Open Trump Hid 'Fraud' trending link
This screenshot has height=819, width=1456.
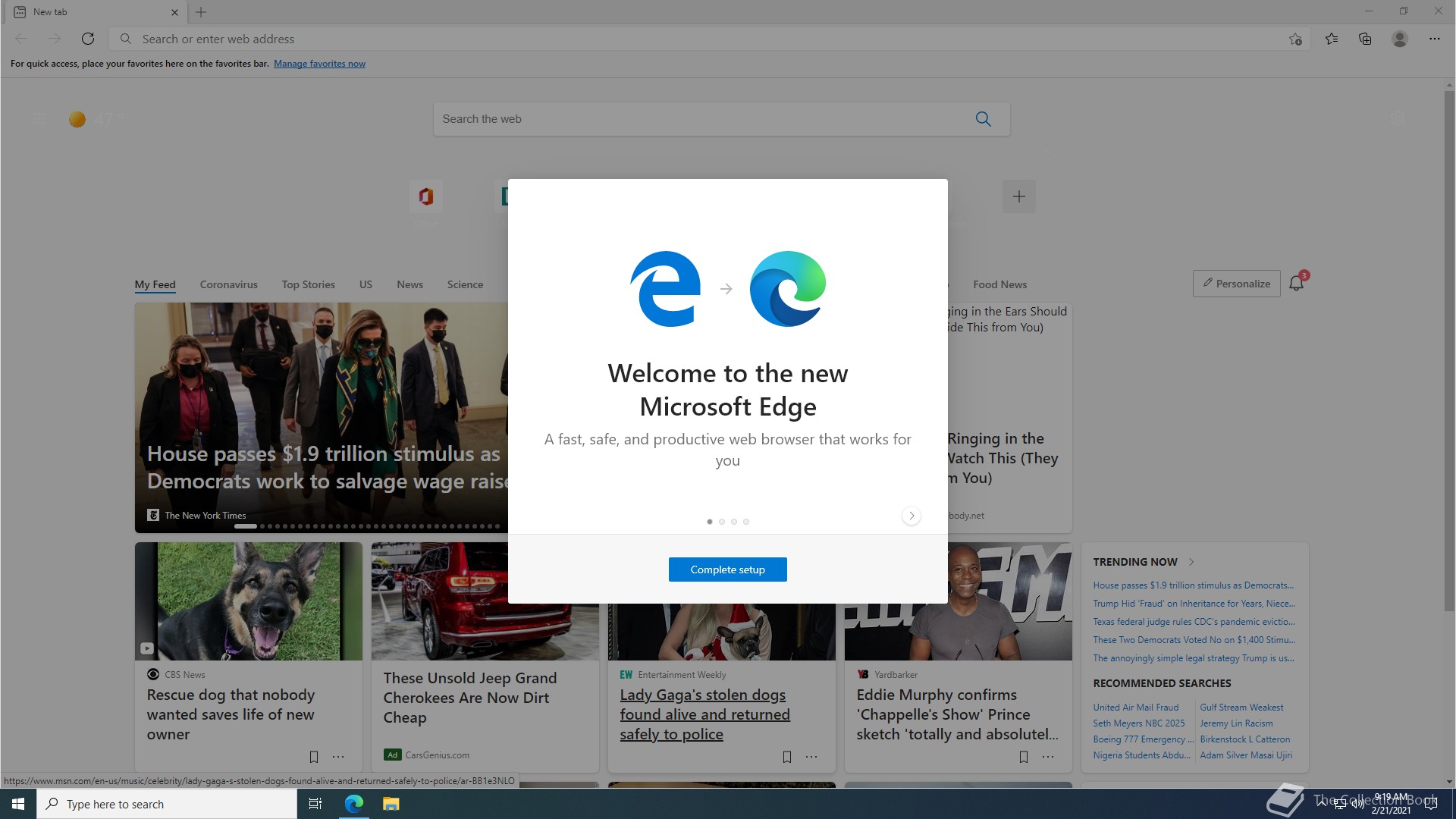pyautogui.click(x=1194, y=604)
